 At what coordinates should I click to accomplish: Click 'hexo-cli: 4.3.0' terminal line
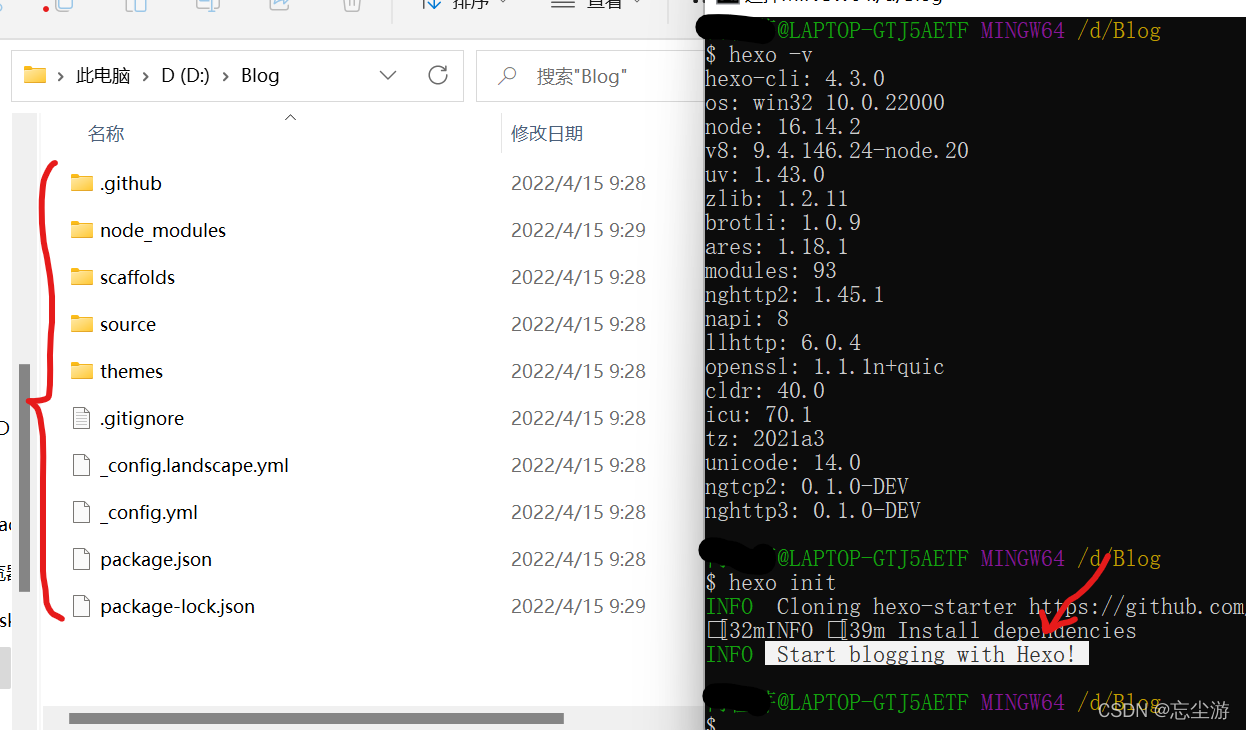point(795,79)
